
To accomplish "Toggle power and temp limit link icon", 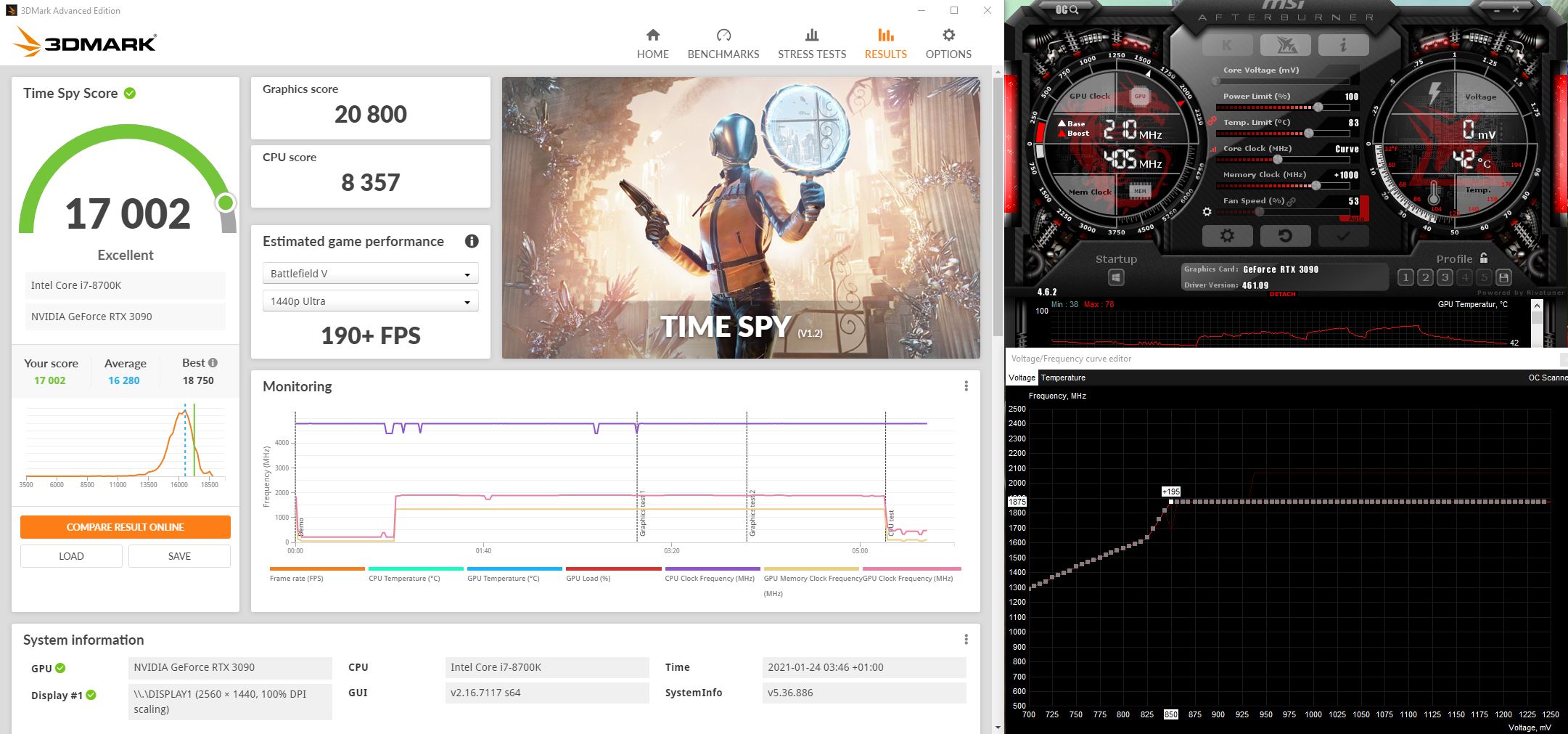I will (1212, 122).
